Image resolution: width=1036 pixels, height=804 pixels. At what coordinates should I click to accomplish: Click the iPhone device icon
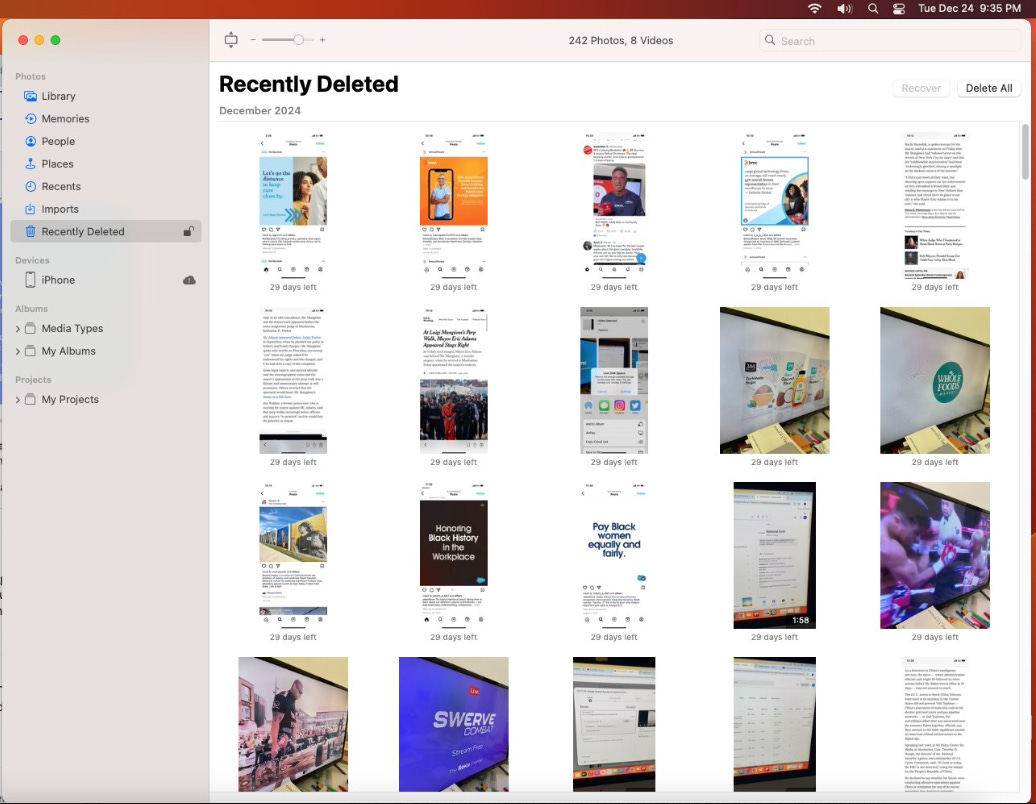[30, 280]
